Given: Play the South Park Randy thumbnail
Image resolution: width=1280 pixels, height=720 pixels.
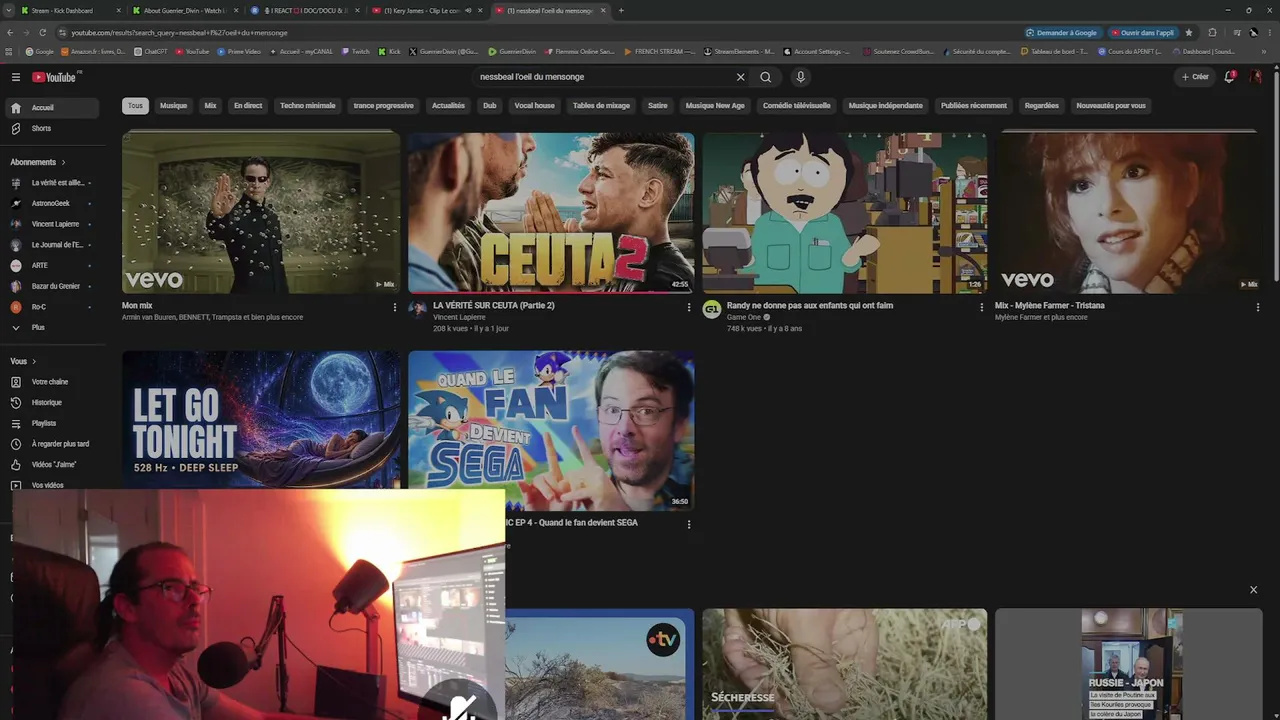Looking at the screenshot, I should pos(844,213).
